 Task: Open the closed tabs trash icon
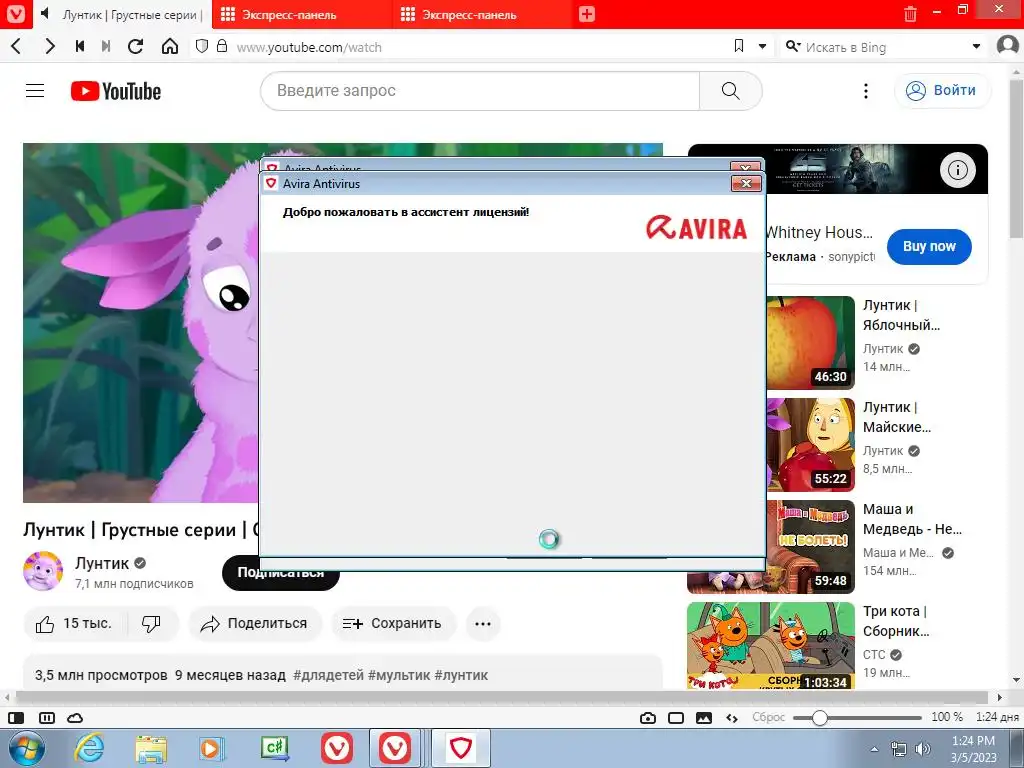pos(910,14)
